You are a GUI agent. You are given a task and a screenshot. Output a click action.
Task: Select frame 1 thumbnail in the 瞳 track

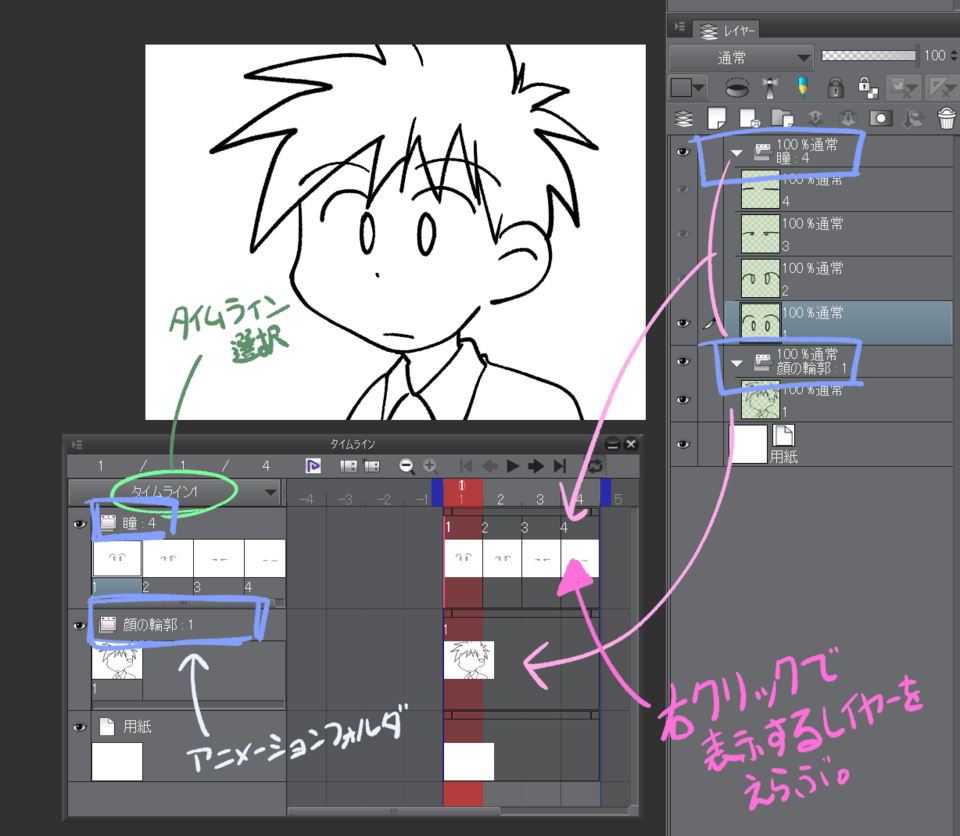[117, 557]
